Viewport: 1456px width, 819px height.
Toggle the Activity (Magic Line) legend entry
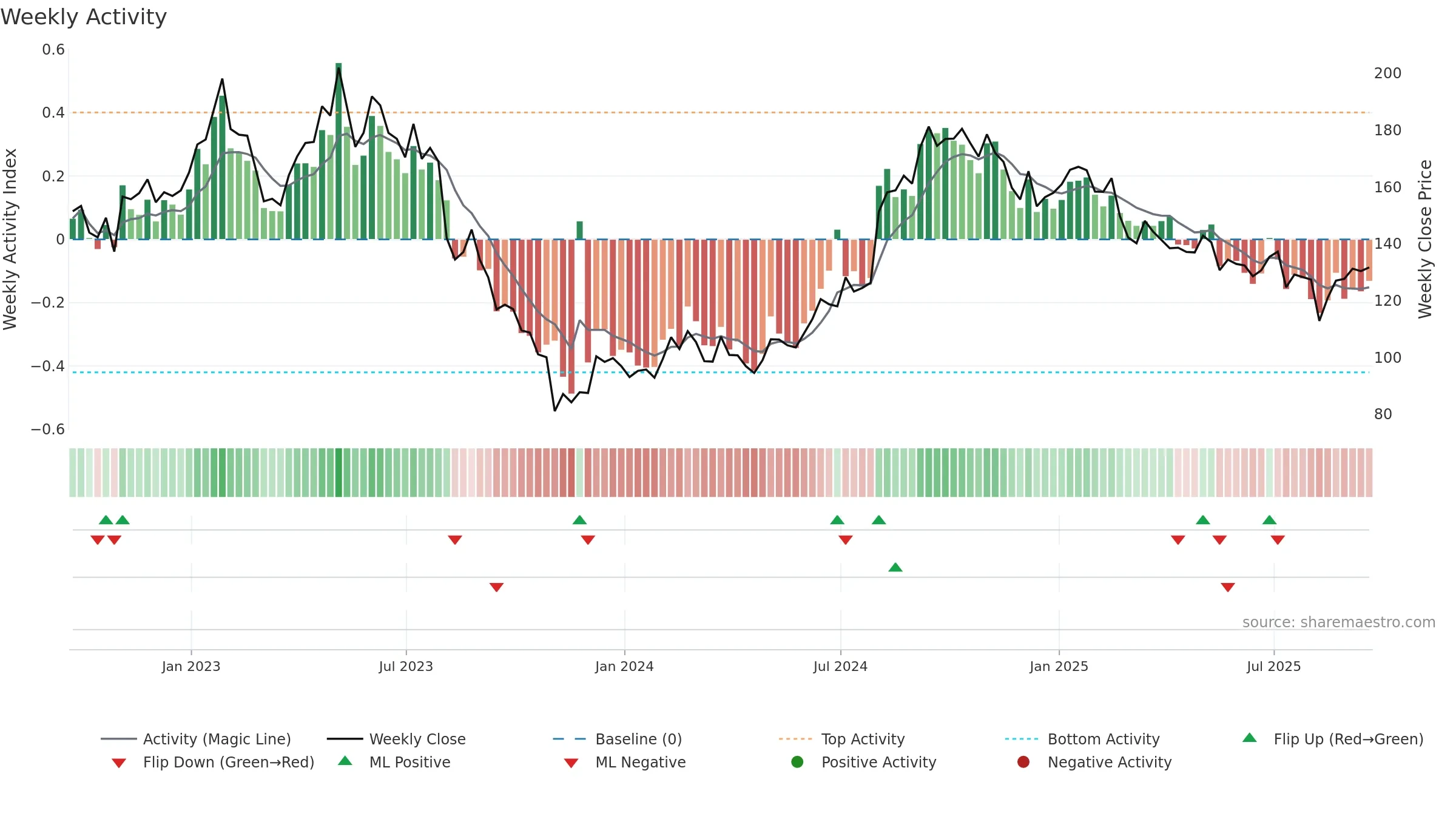[x=196, y=739]
